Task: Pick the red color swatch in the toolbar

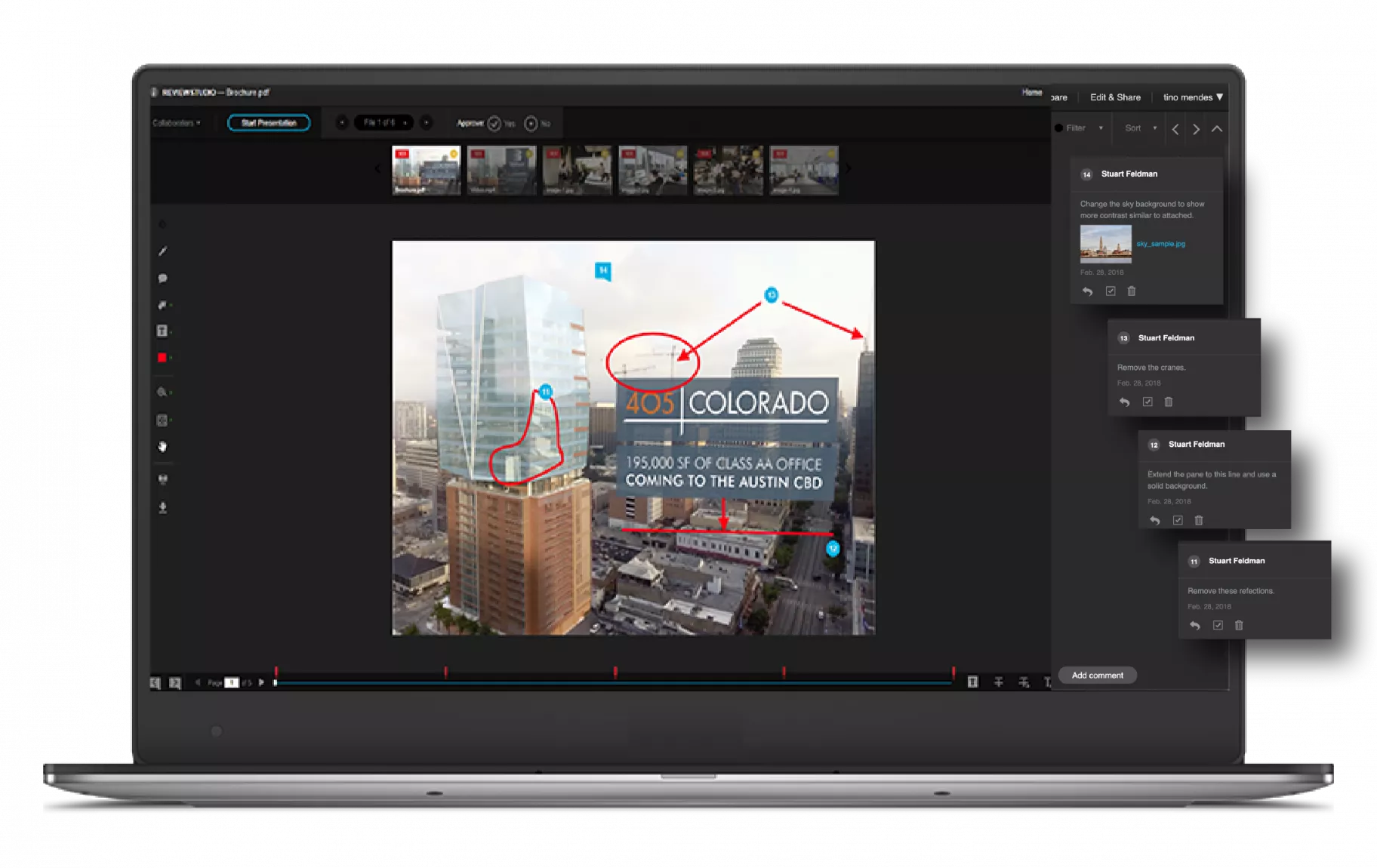Action: coord(162,356)
